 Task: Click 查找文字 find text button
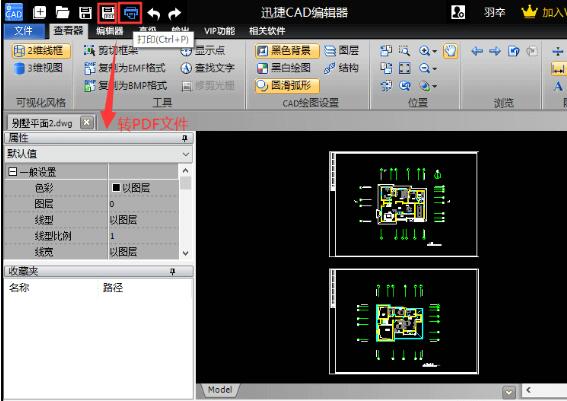[x=208, y=68]
